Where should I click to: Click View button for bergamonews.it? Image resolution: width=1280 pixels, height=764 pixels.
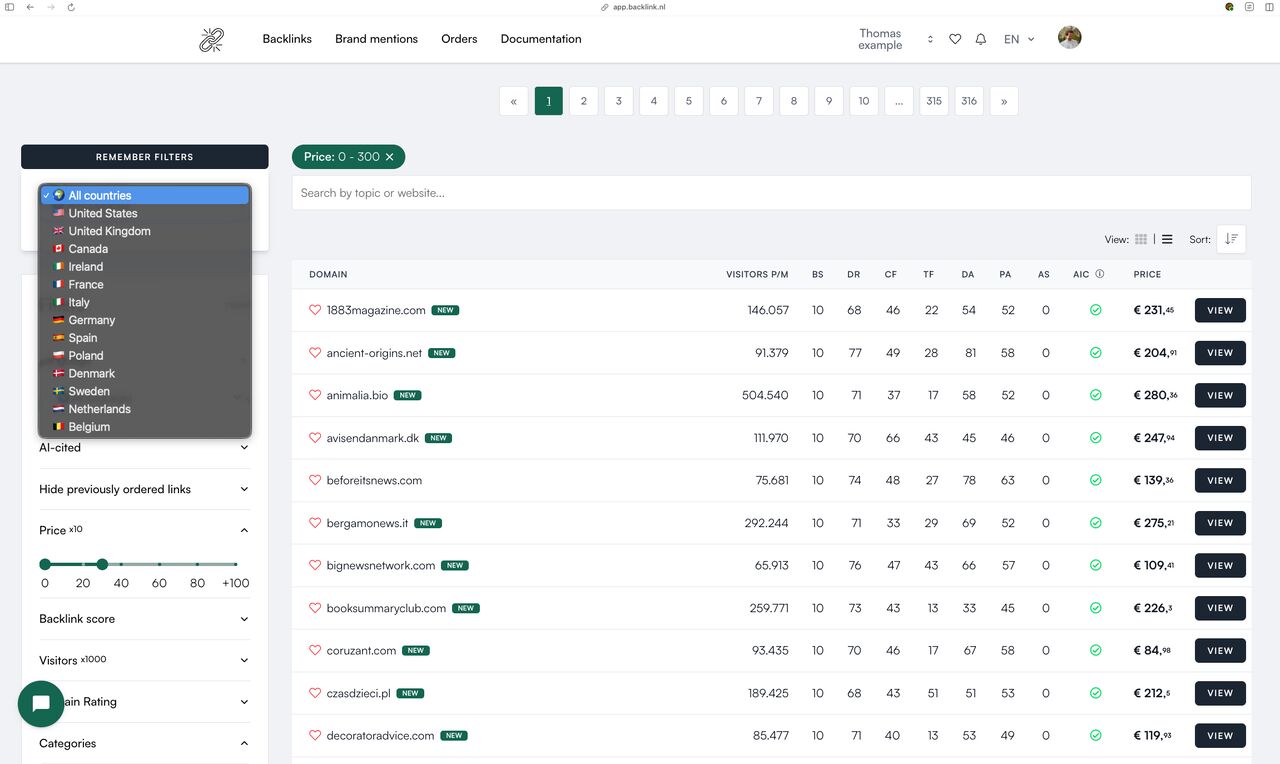click(1220, 523)
